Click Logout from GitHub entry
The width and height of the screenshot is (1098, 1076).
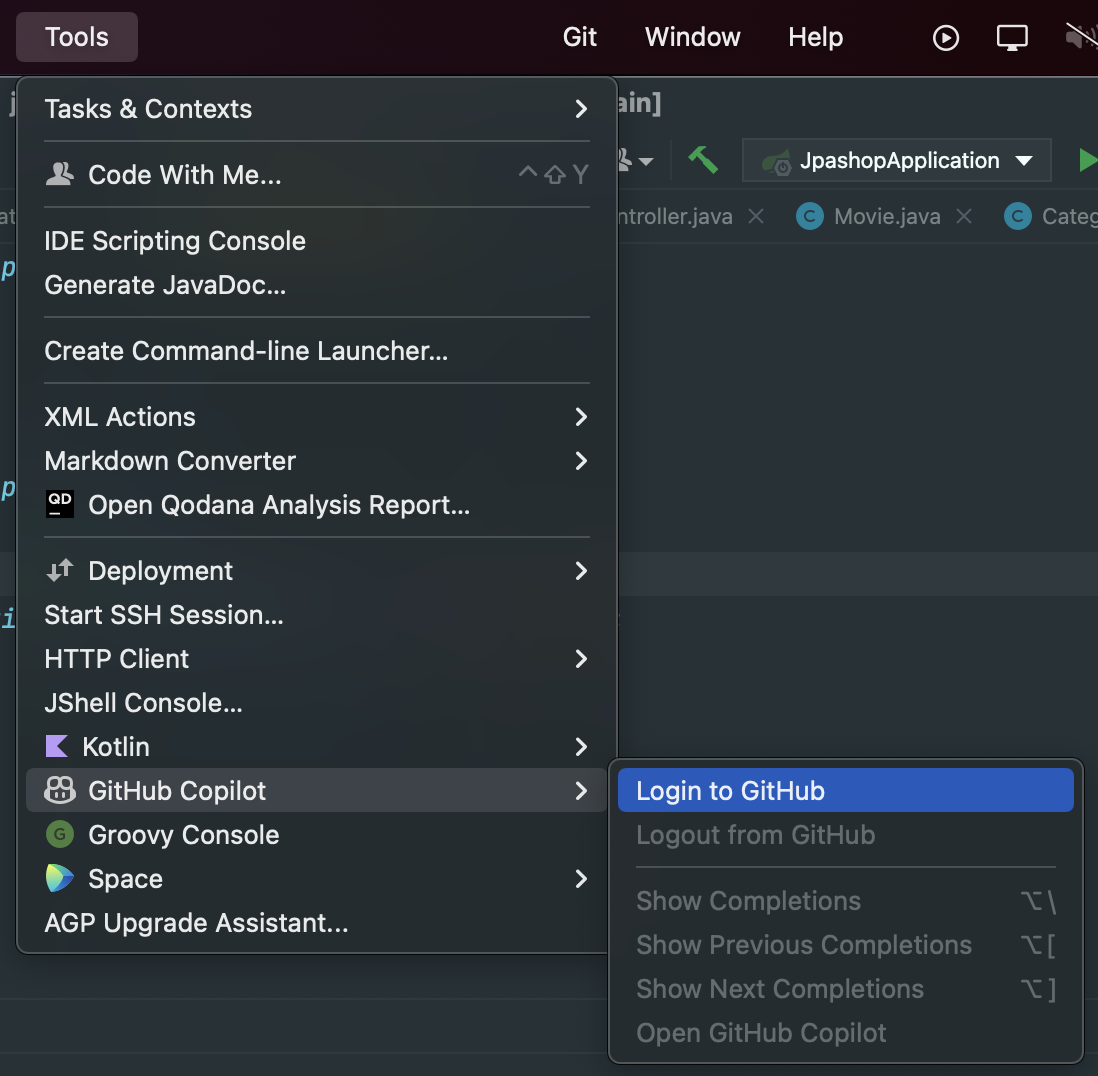tap(845, 835)
